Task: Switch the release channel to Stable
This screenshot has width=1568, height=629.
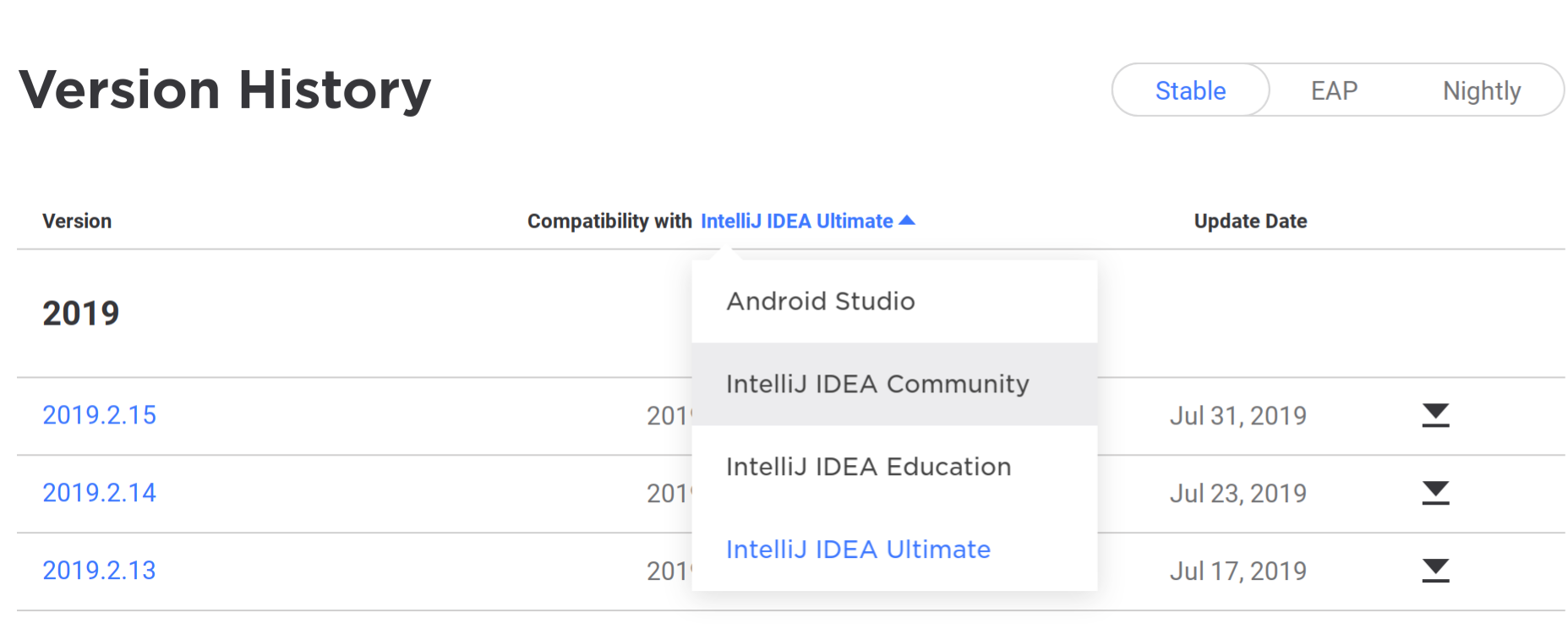Action: click(1190, 90)
